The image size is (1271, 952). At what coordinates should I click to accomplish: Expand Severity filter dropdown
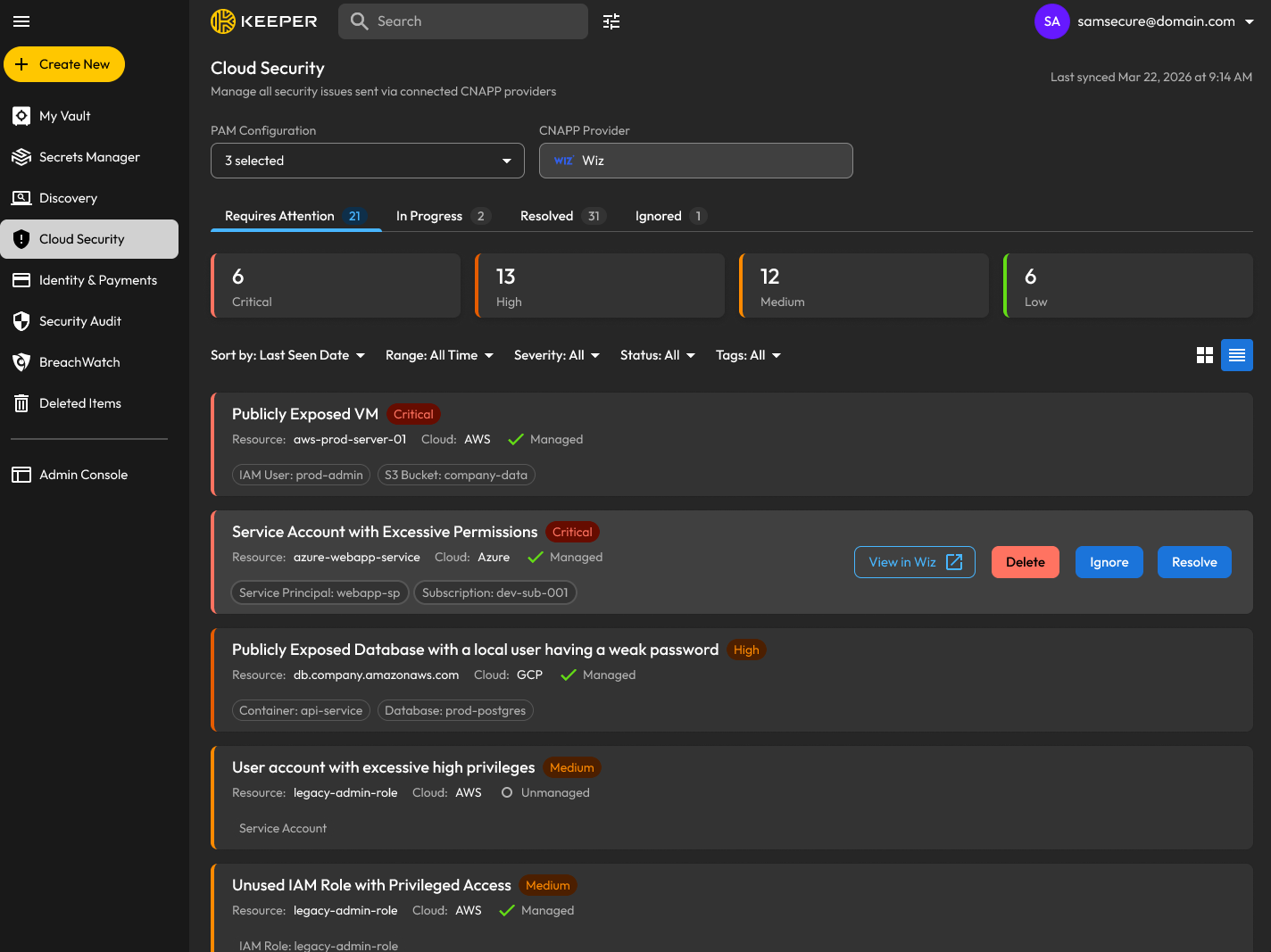557,355
